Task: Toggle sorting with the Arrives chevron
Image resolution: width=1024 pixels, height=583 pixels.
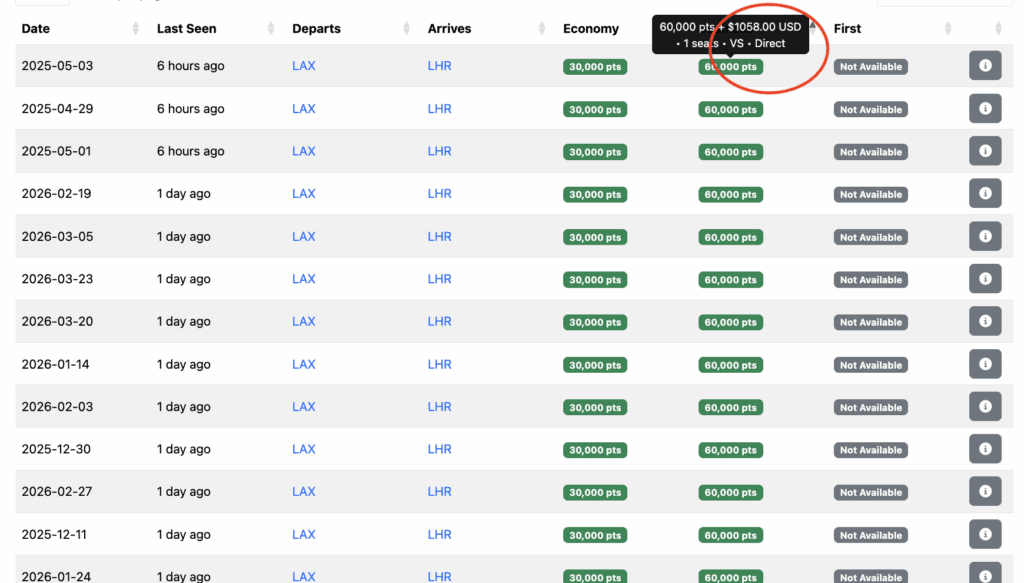Action: [x=539, y=28]
